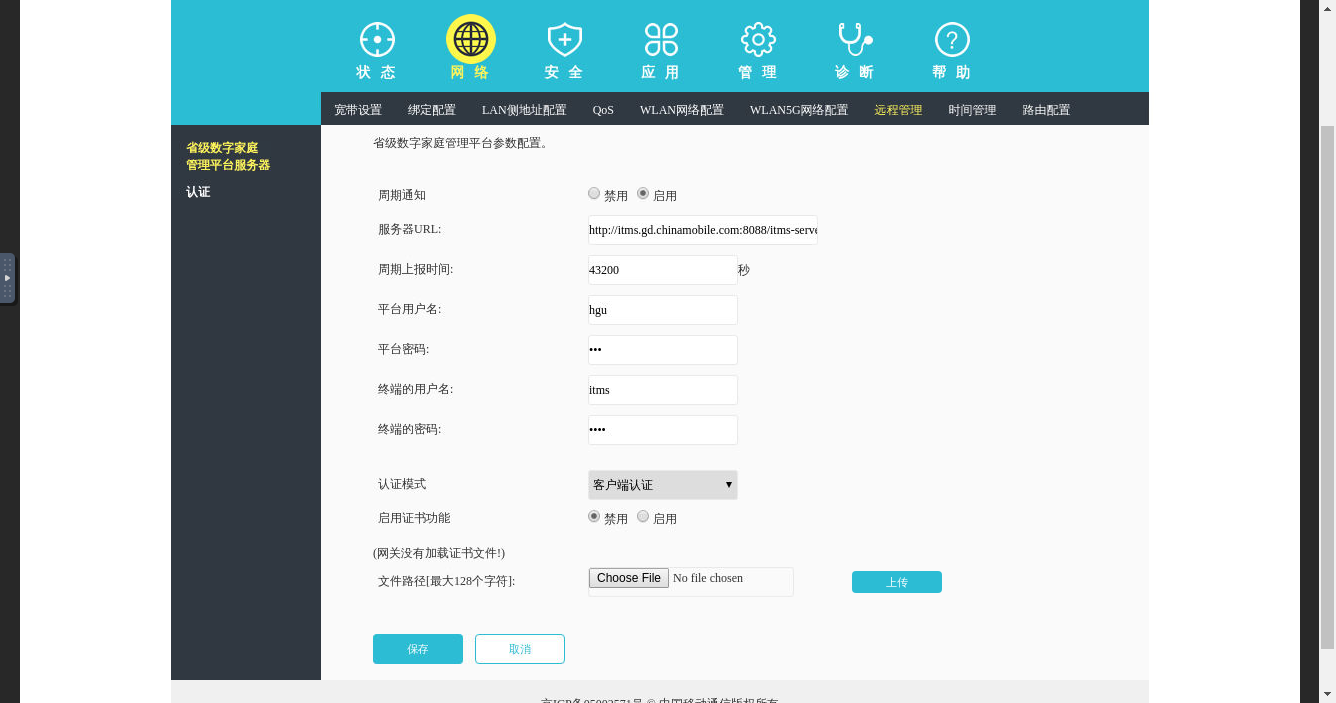
Task: Set 启用证书功能 to 禁用
Action: tap(594, 516)
